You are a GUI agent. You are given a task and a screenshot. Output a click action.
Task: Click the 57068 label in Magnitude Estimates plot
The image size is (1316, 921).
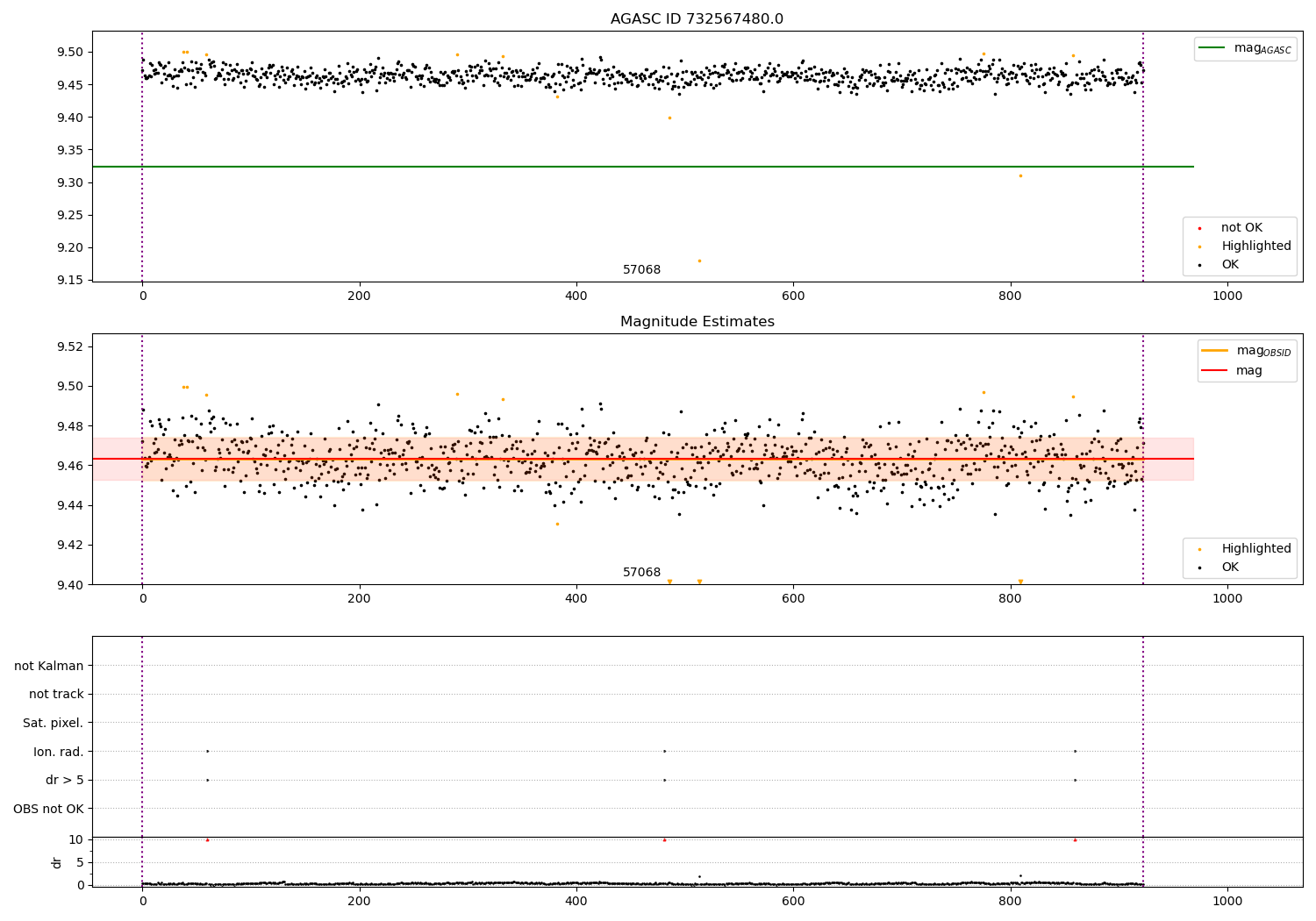pos(641,572)
